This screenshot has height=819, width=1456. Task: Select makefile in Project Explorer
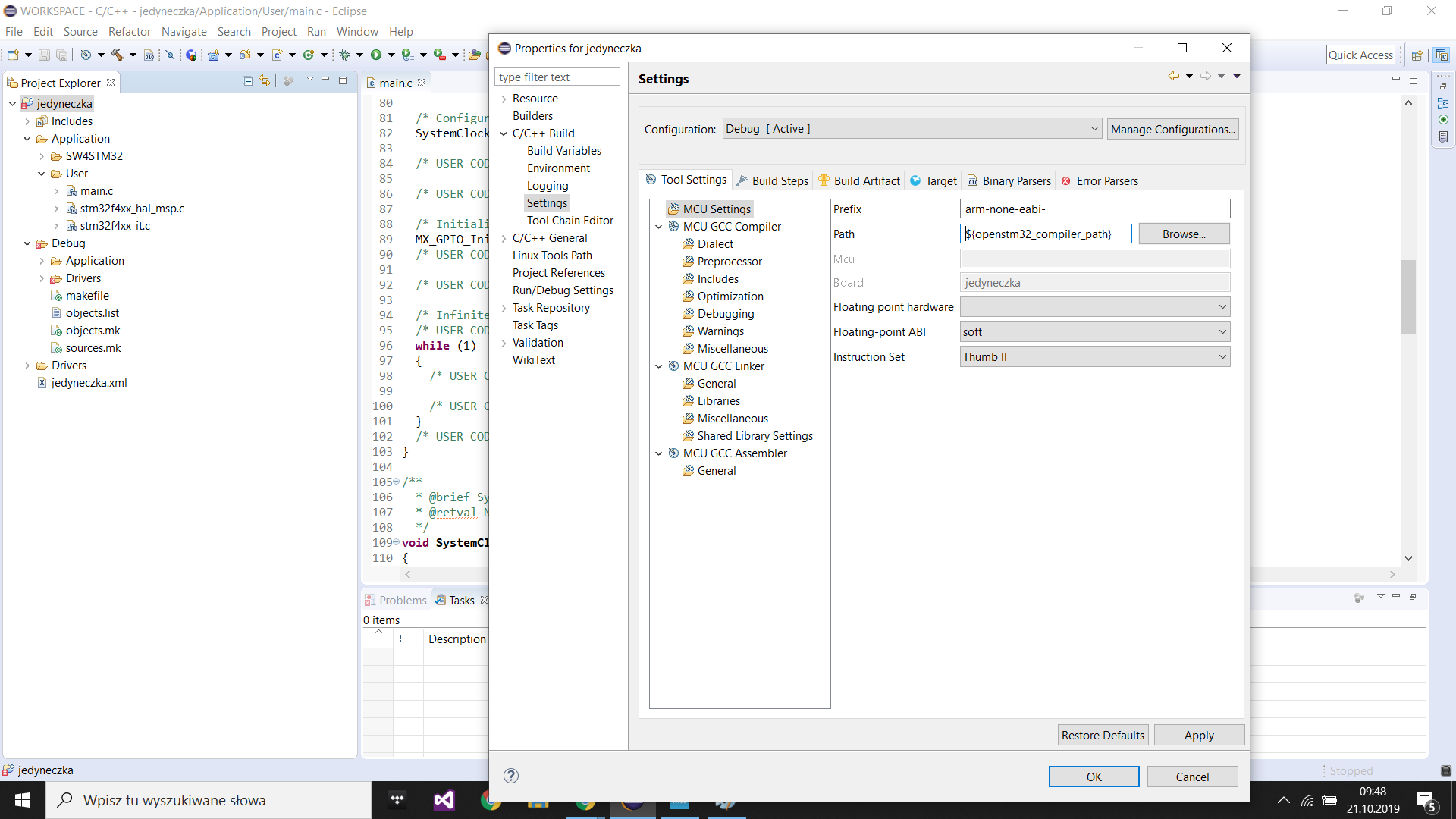pos(87,296)
